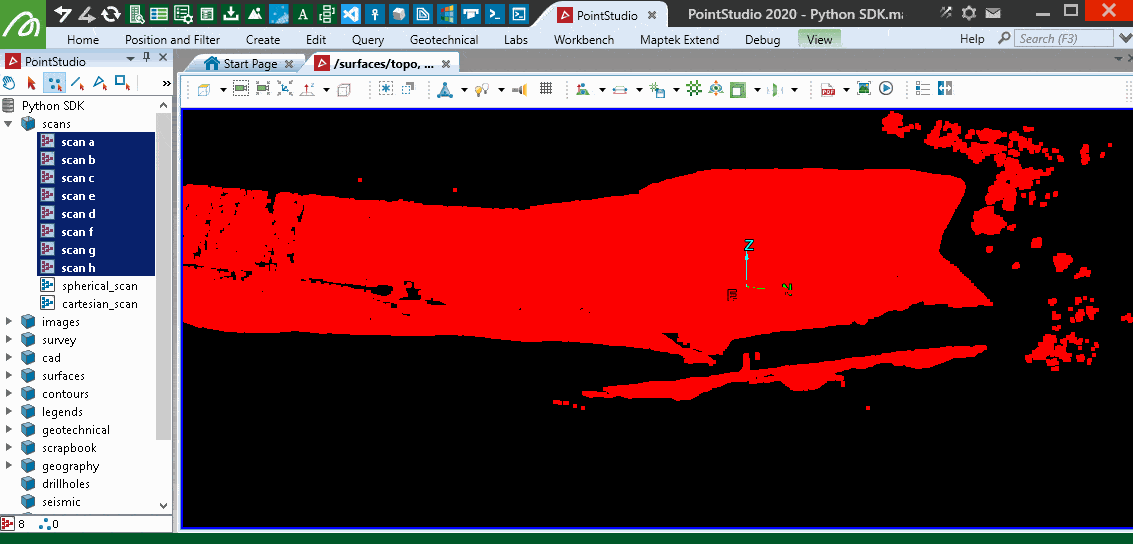Open the Visual Studio Code shortcut icon
Image resolution: width=1133 pixels, height=544 pixels.
pos(350,14)
